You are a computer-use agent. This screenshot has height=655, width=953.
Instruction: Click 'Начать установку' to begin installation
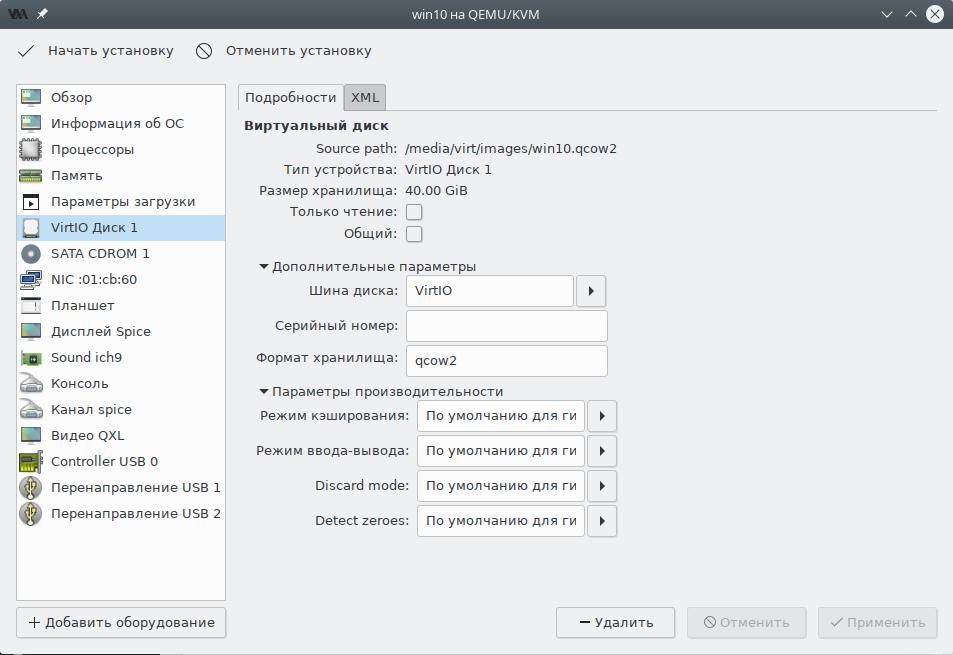coord(96,51)
